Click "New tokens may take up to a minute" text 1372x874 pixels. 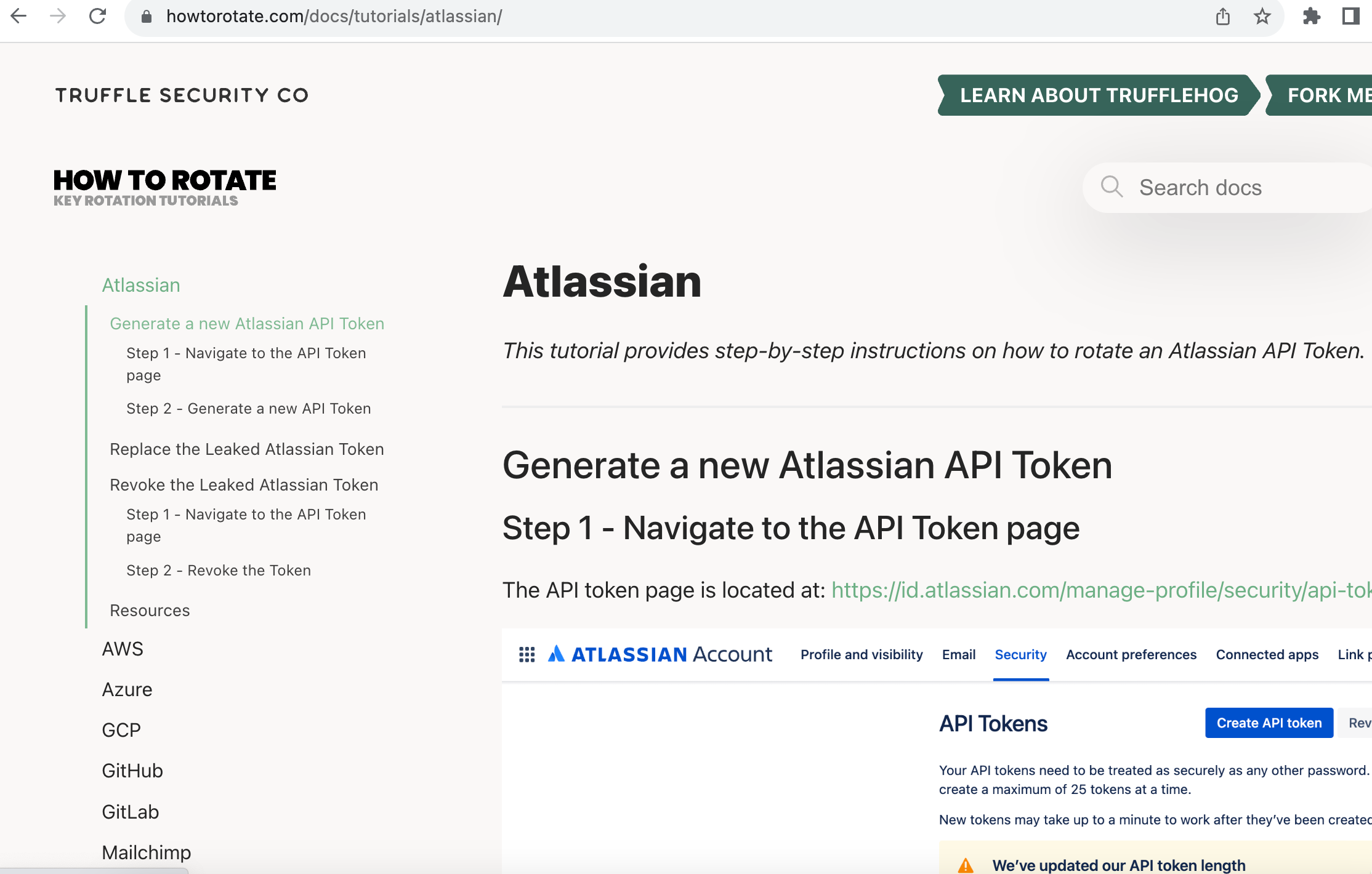click(x=1155, y=820)
